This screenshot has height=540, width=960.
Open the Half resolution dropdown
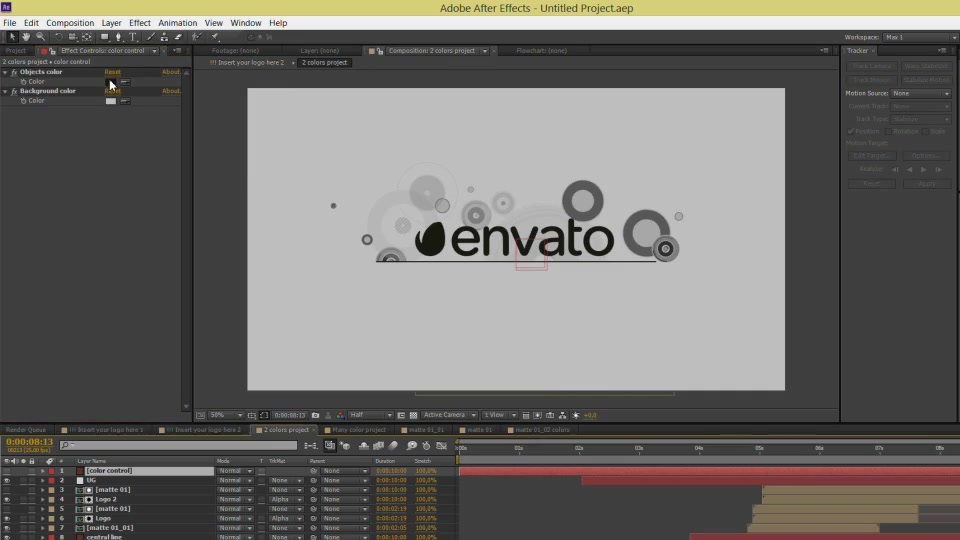pyautogui.click(x=370, y=415)
